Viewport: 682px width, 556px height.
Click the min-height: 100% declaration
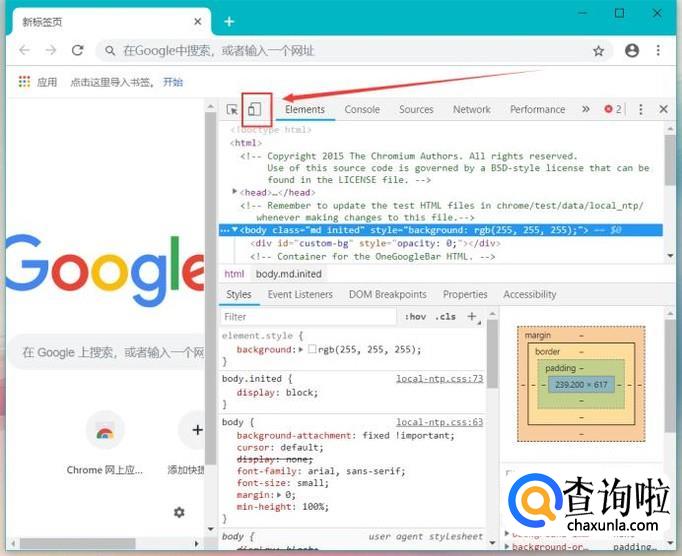coord(283,507)
